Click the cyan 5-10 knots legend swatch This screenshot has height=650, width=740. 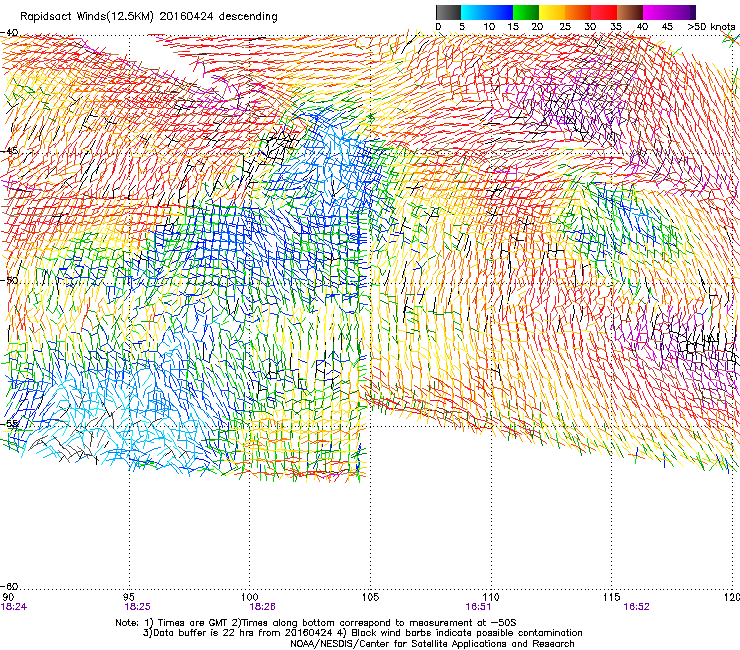tap(474, 12)
